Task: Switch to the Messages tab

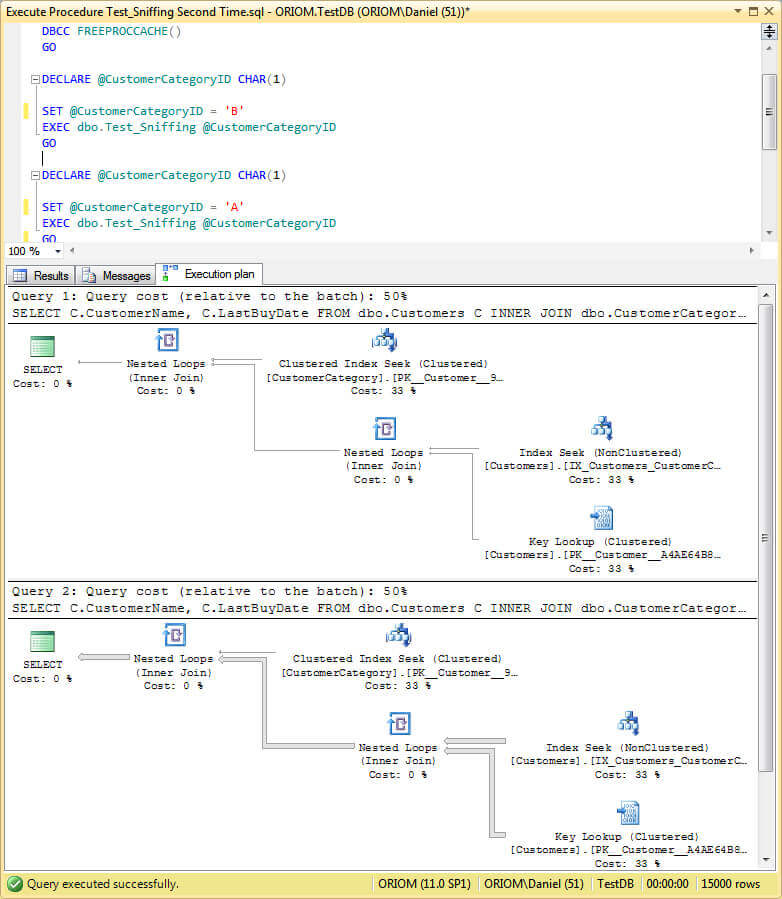Action: (116, 276)
